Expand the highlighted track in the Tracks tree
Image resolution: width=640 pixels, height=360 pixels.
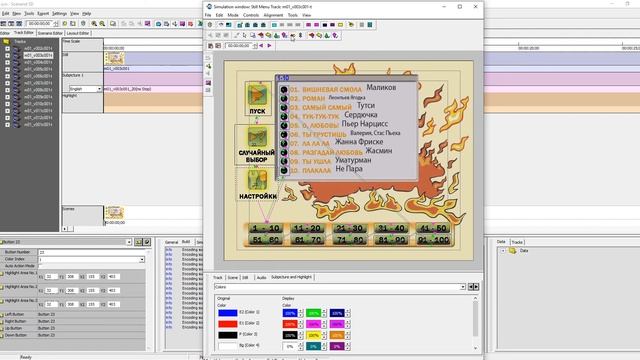click(x=7, y=56)
